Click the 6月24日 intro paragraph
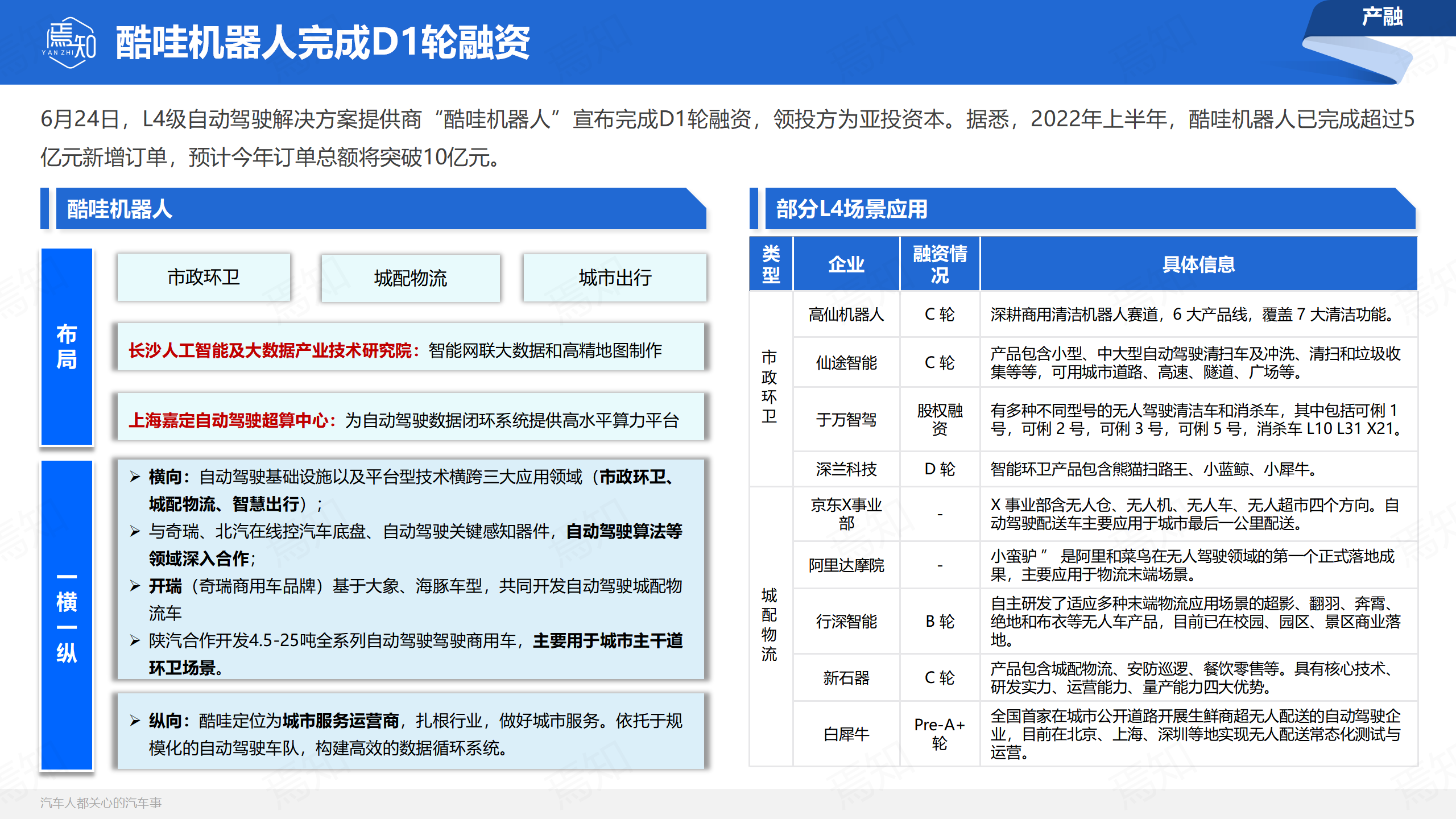1456x819 pixels. tap(727, 138)
